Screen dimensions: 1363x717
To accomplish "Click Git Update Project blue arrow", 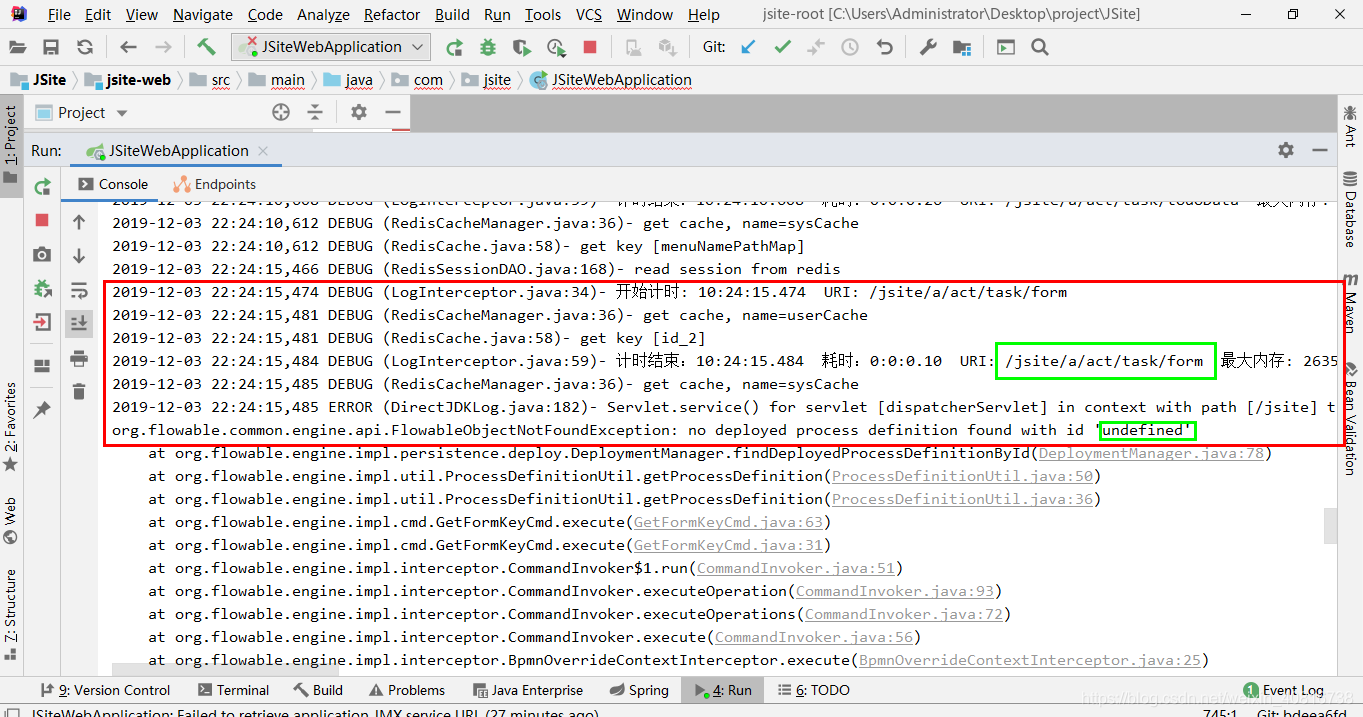I will [748, 47].
